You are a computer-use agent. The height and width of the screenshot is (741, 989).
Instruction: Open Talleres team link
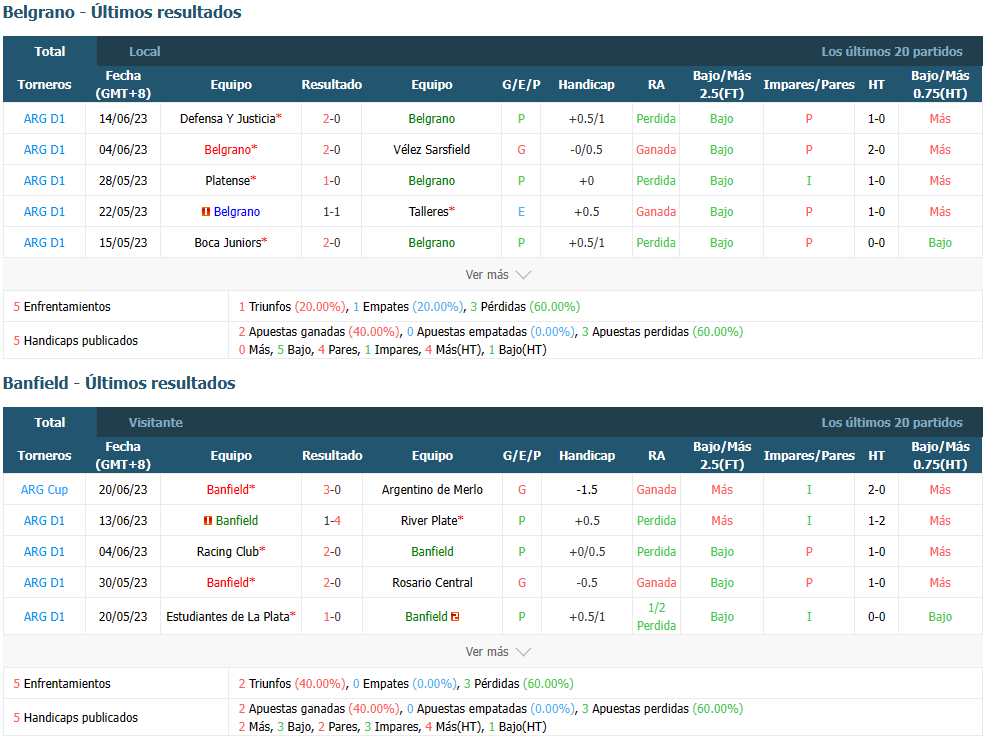[428, 212]
